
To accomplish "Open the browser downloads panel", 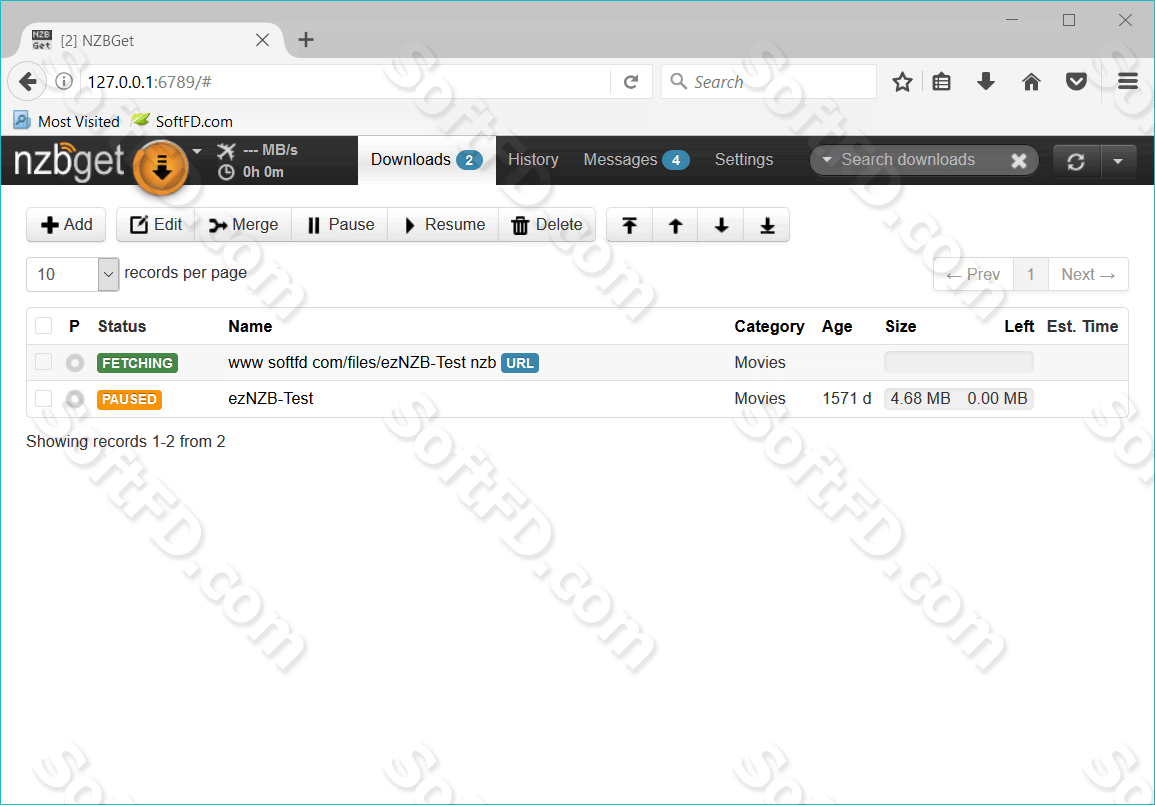I will 986,82.
